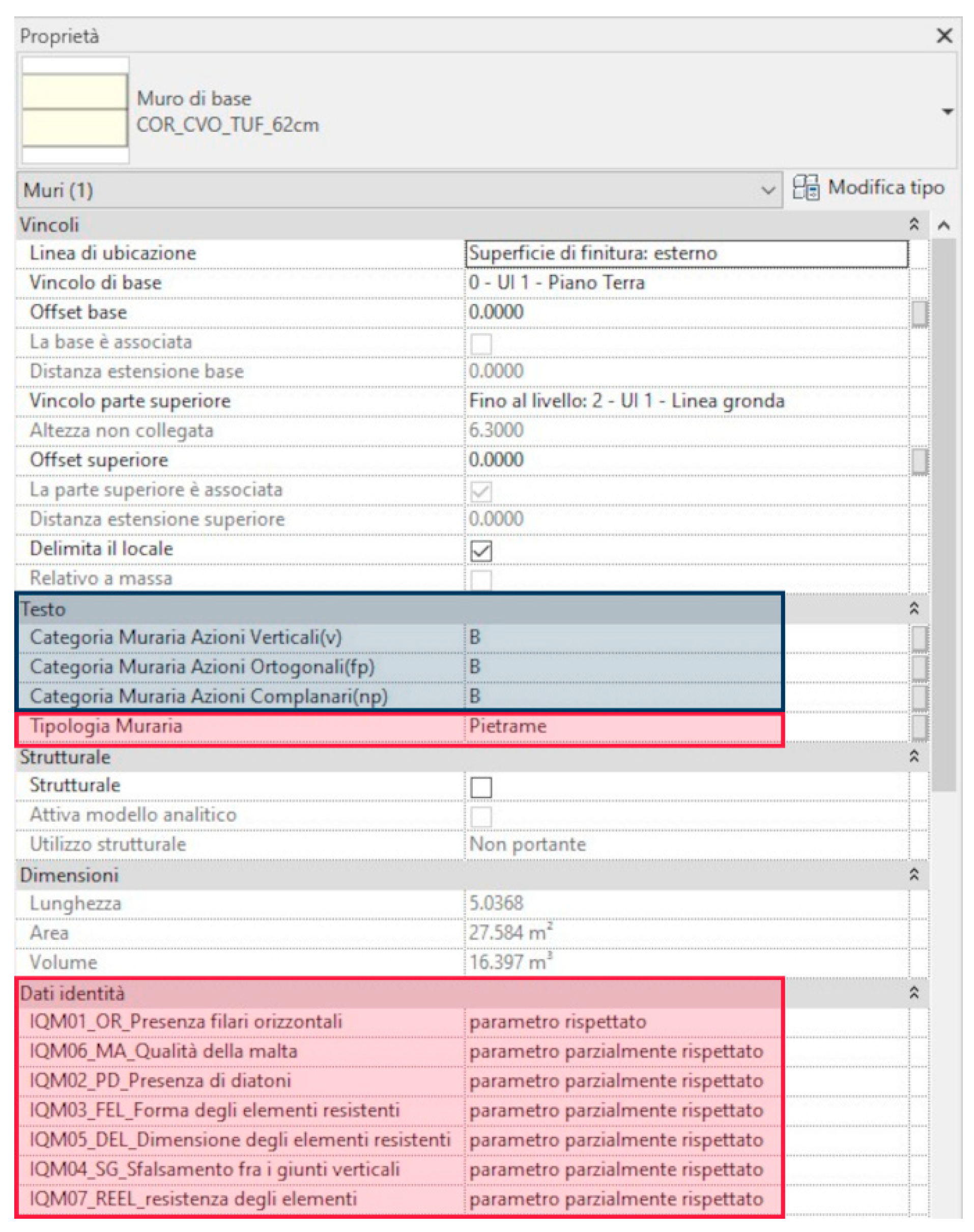Collapse the Vincoli section
The width and height of the screenshot is (974, 1232).
coord(913,224)
